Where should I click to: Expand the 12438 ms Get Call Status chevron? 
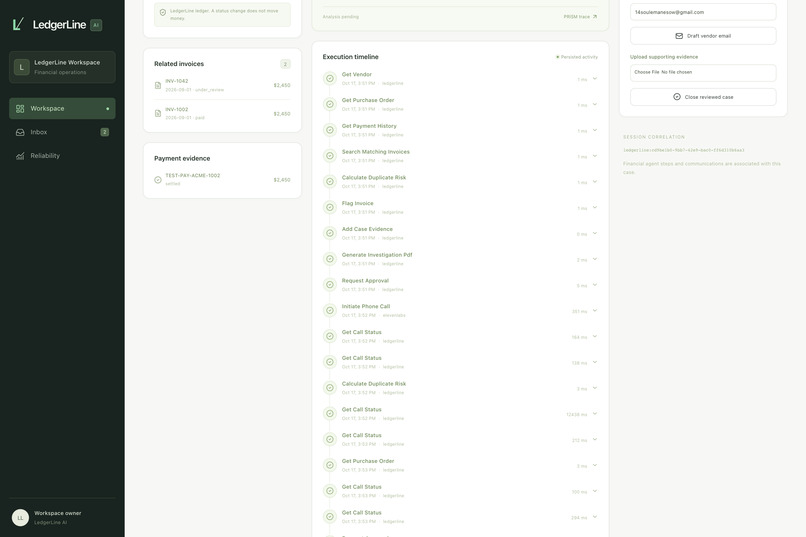click(x=595, y=414)
